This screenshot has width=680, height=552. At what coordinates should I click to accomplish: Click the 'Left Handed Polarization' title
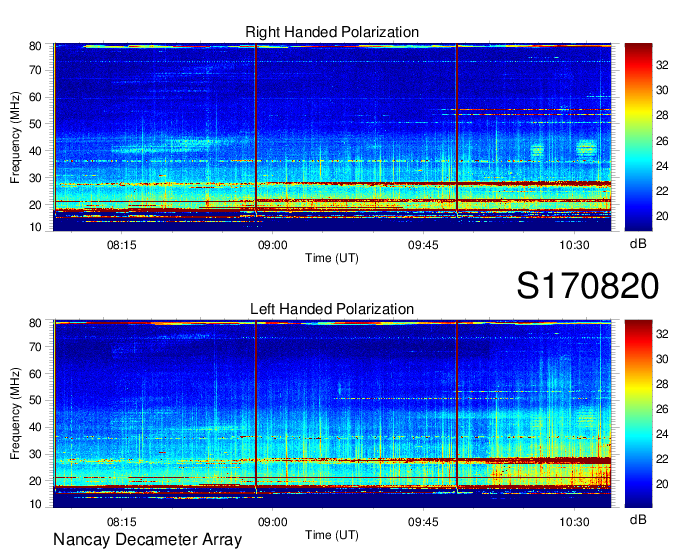click(332, 309)
